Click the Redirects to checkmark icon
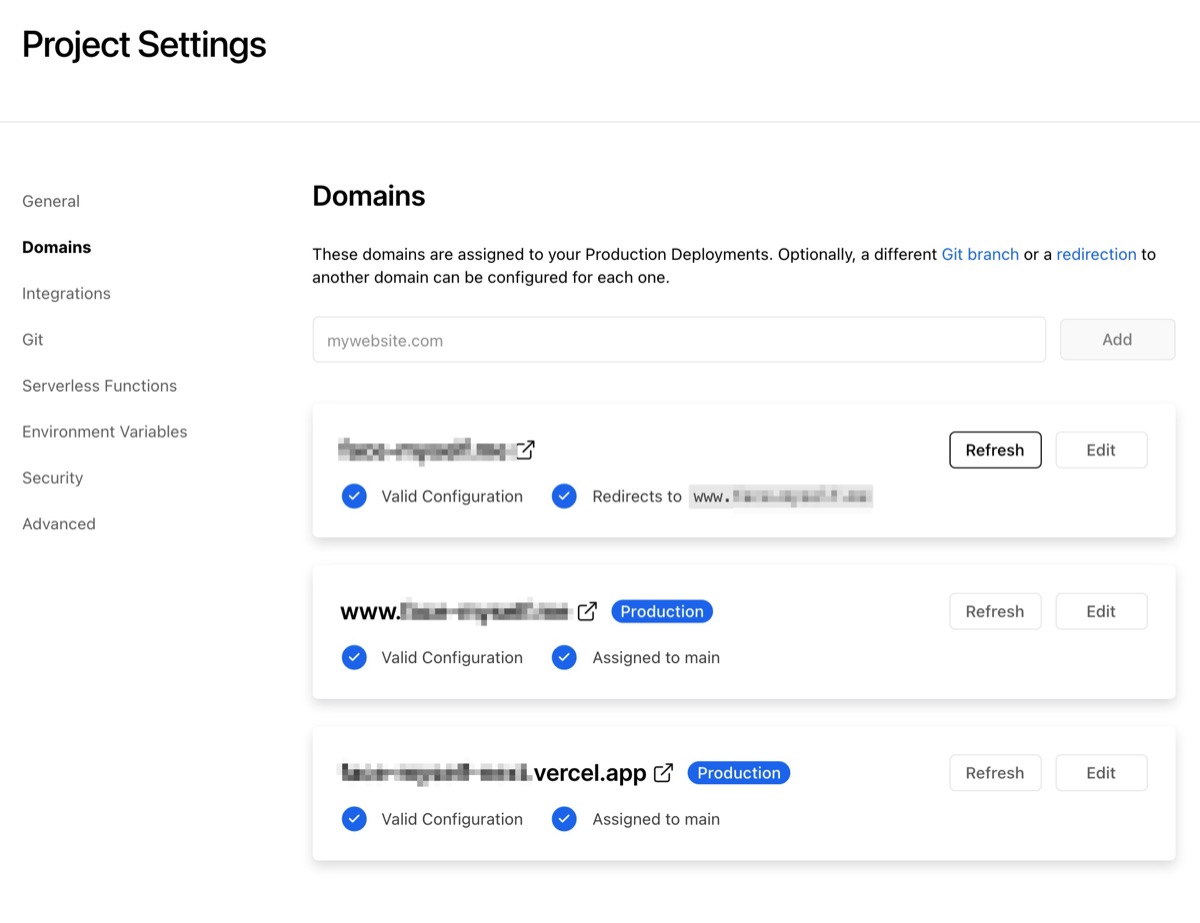 click(564, 495)
